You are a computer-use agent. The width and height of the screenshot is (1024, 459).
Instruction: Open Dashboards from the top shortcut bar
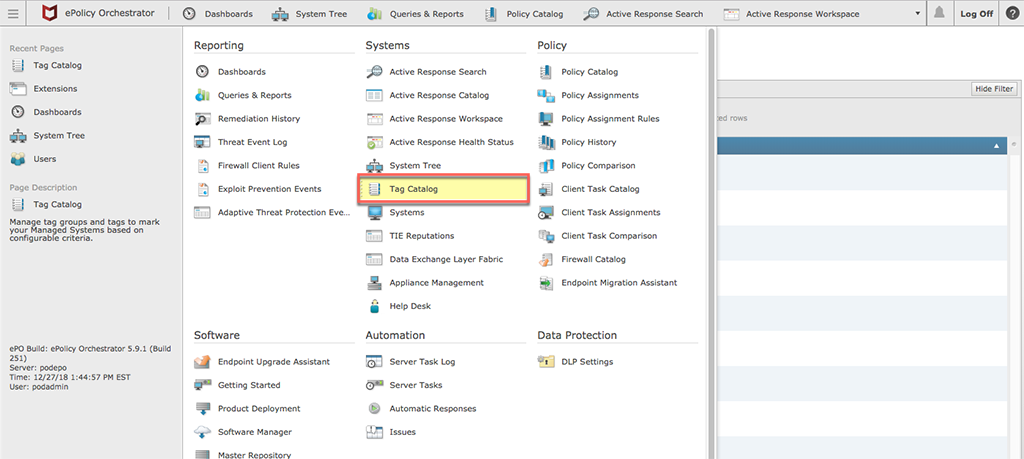pyautogui.click(x=217, y=13)
